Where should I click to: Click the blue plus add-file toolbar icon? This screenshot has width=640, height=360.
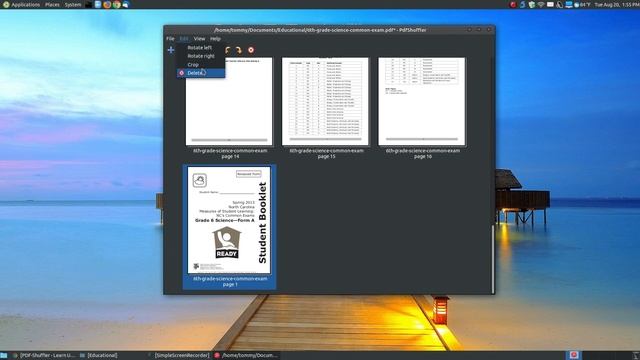click(x=171, y=50)
